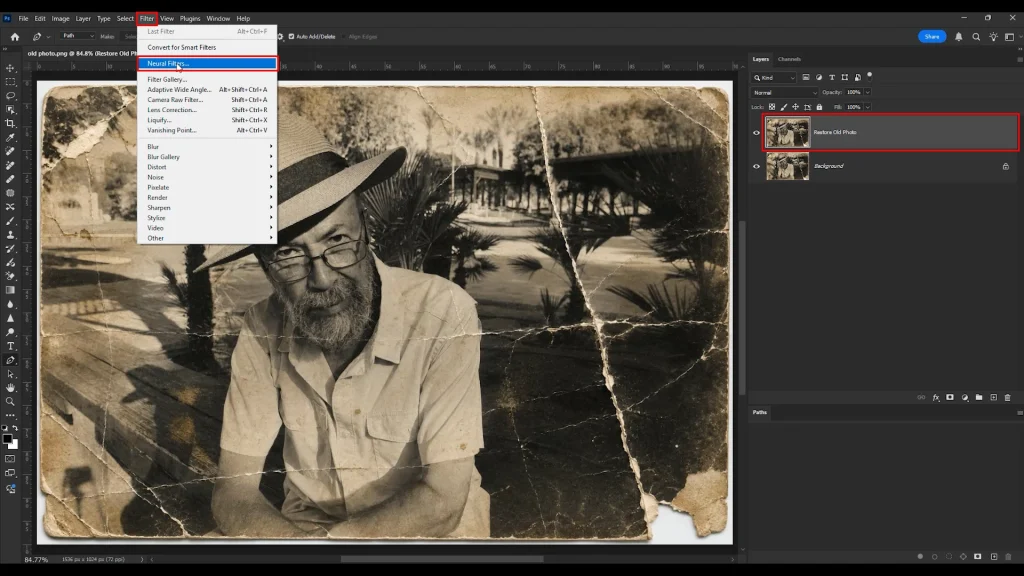Click the Home icon
The height and width of the screenshot is (576, 1024).
click(15, 37)
